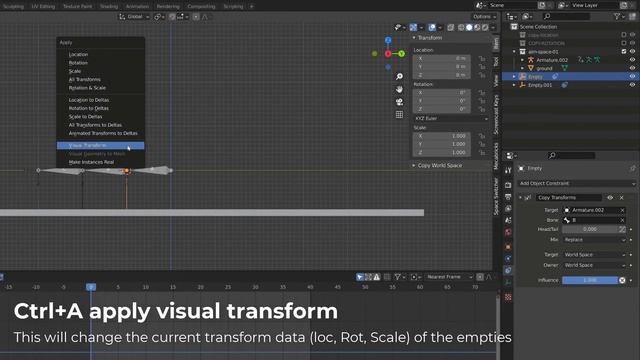This screenshot has height=360, width=640.
Task: Switch to Scripting workspace tab
Action: pyautogui.click(x=233, y=6)
